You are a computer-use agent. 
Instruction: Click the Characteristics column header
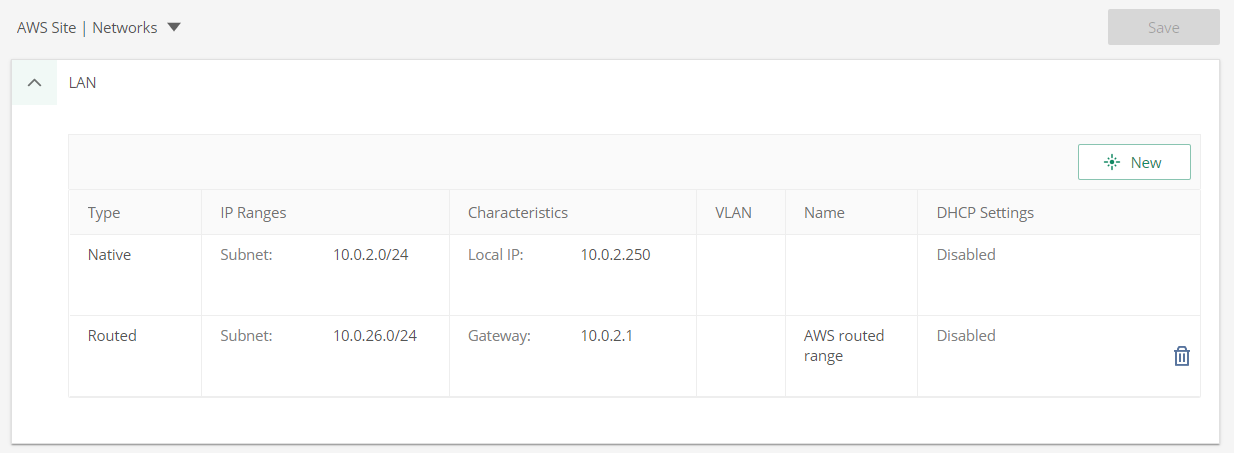(517, 213)
